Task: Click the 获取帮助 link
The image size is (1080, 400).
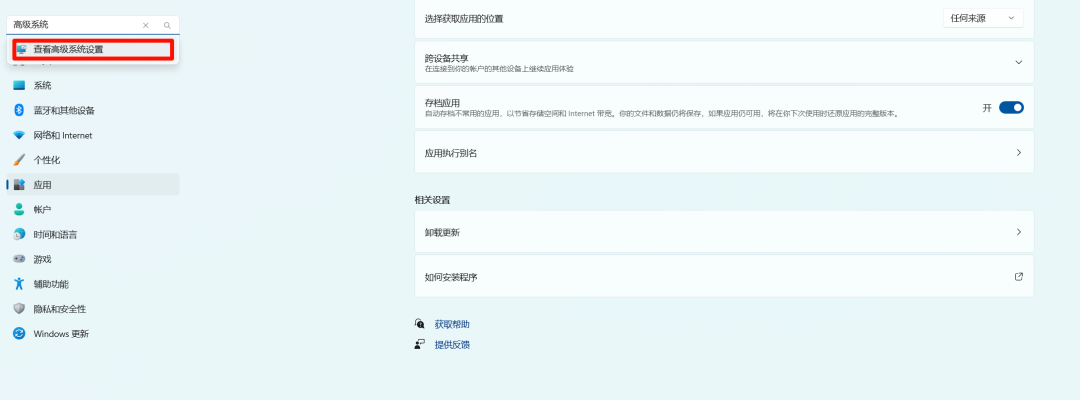Action: coord(452,324)
